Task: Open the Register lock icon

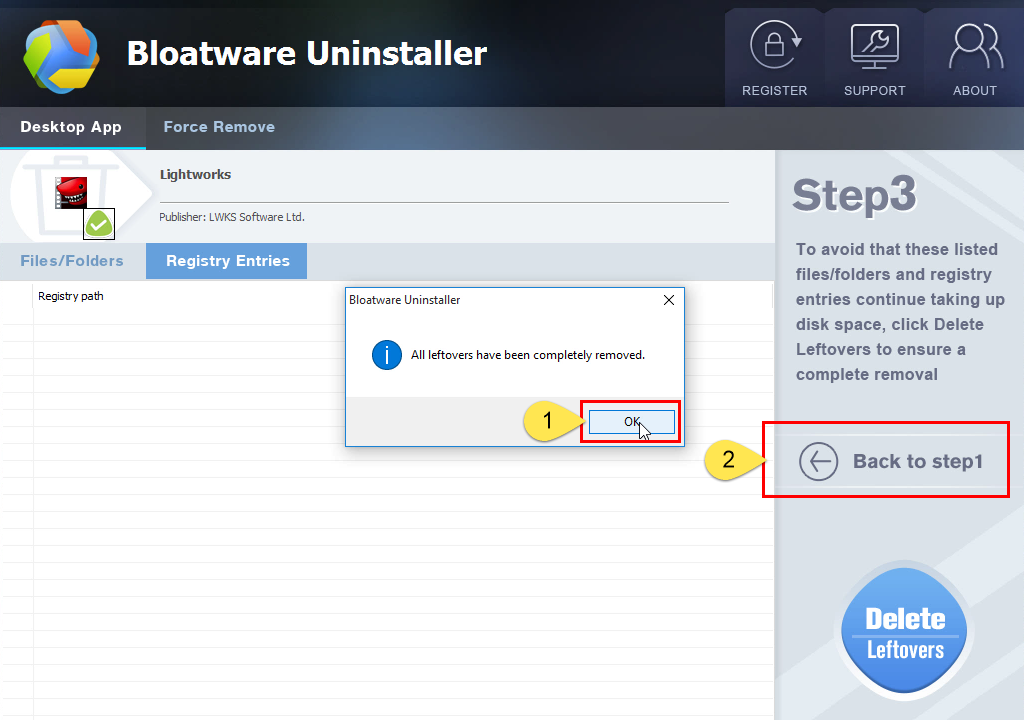Action: 775,45
